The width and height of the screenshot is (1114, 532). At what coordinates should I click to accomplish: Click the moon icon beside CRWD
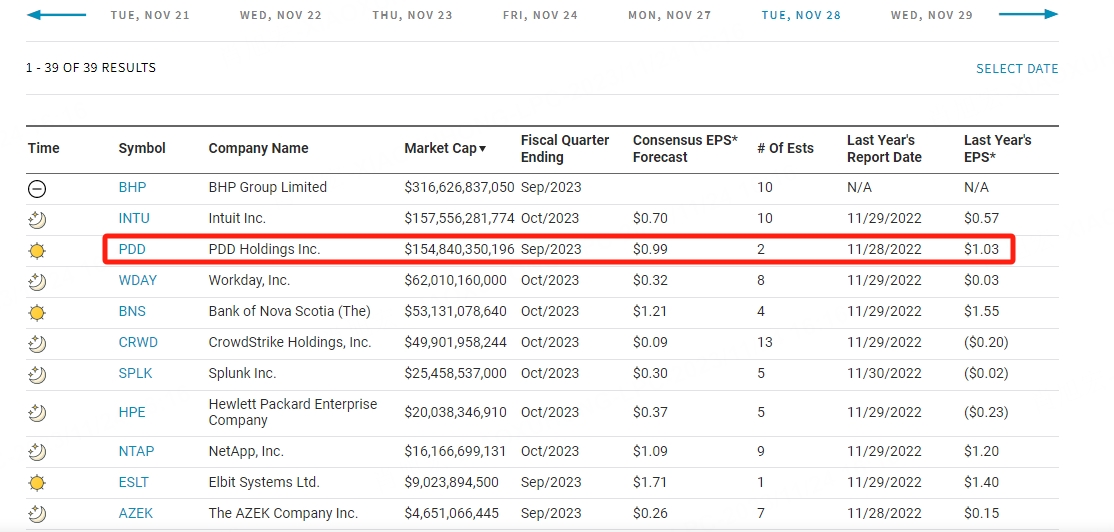37,343
